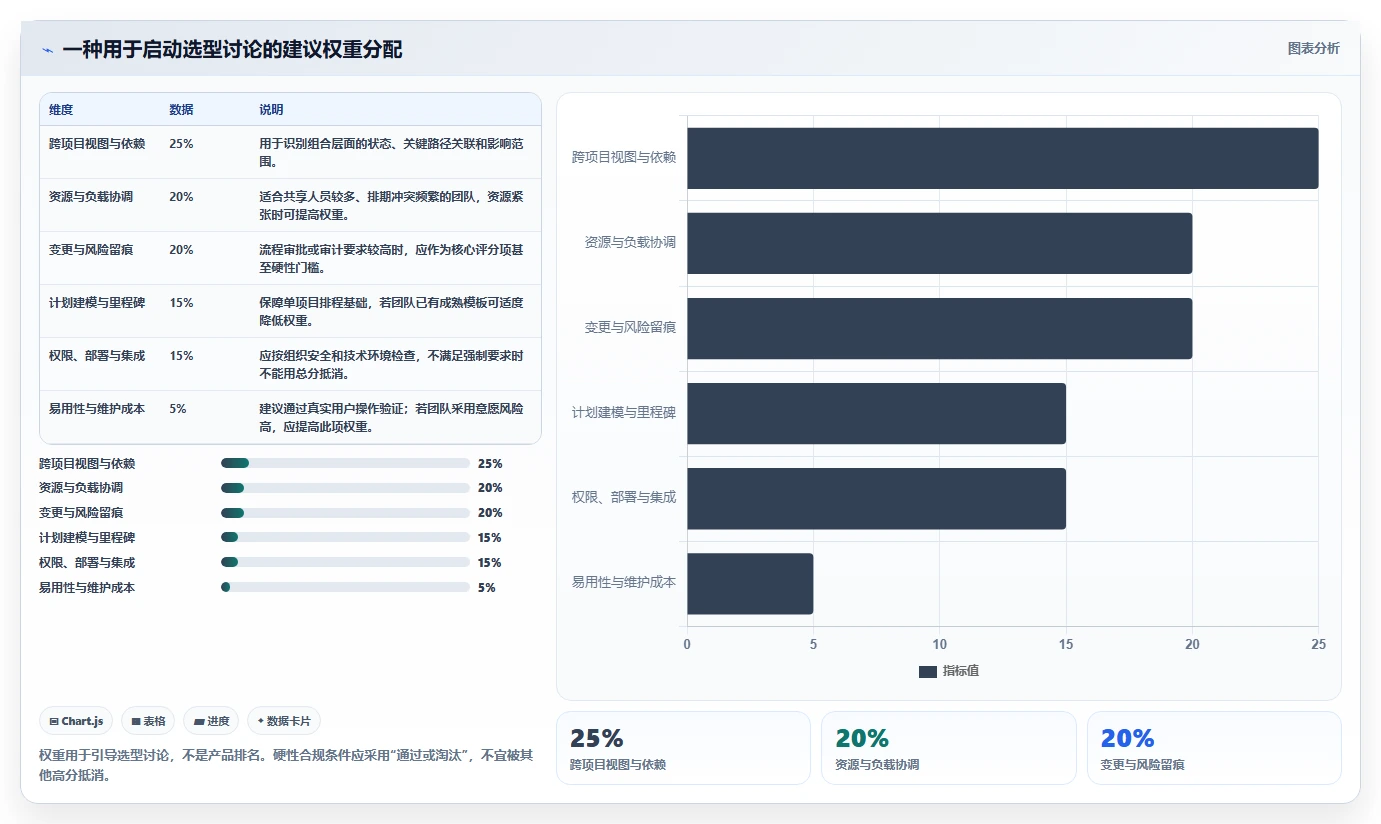Click the 跨项目视图与依赖 progress bar
Image resolution: width=1381 pixels, height=824 pixels.
pos(345,463)
